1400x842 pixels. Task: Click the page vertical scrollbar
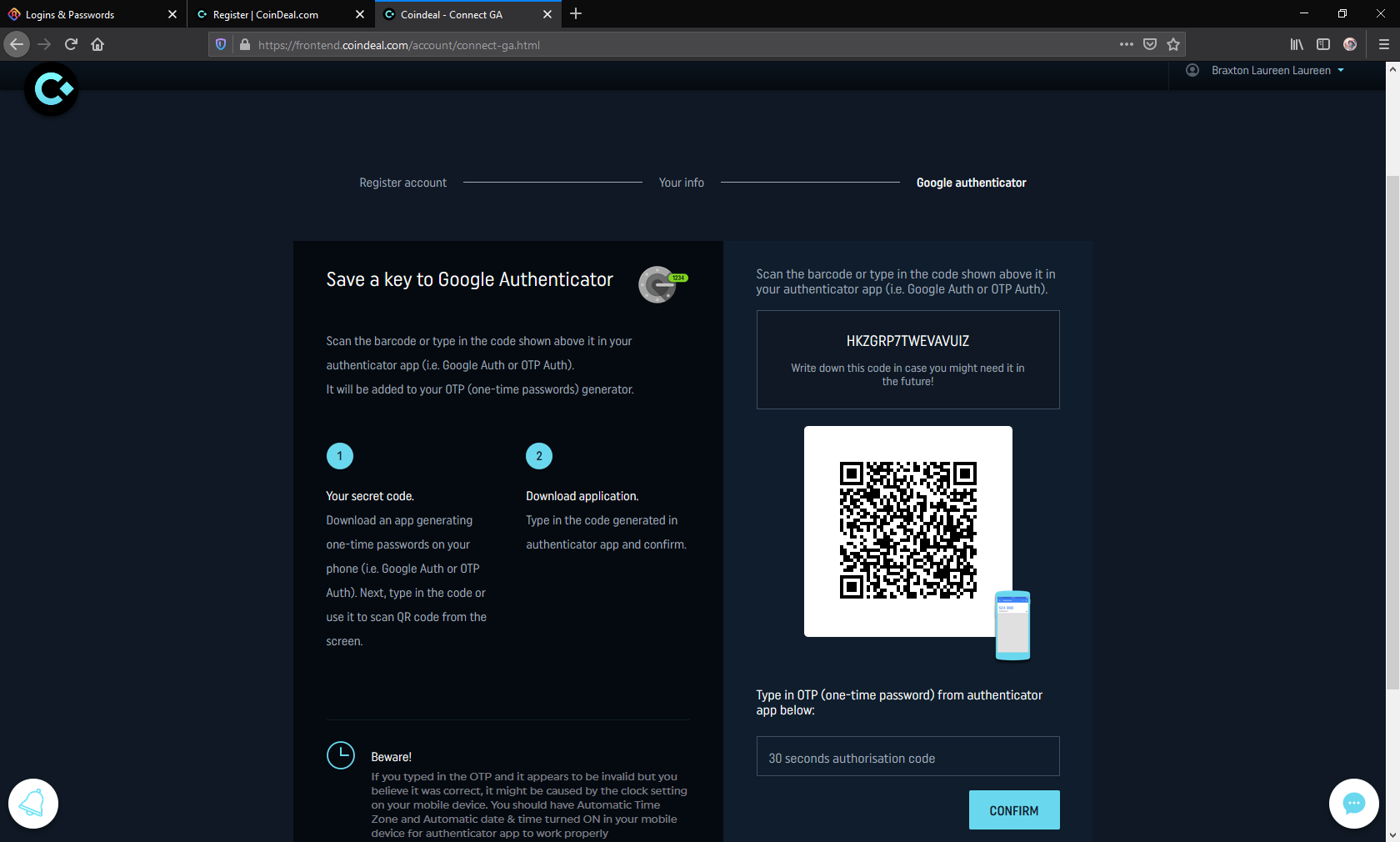coord(1392,432)
